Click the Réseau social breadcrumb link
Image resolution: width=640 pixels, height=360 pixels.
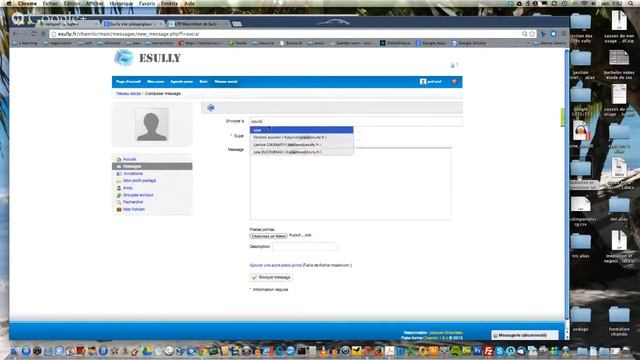[x=128, y=93]
